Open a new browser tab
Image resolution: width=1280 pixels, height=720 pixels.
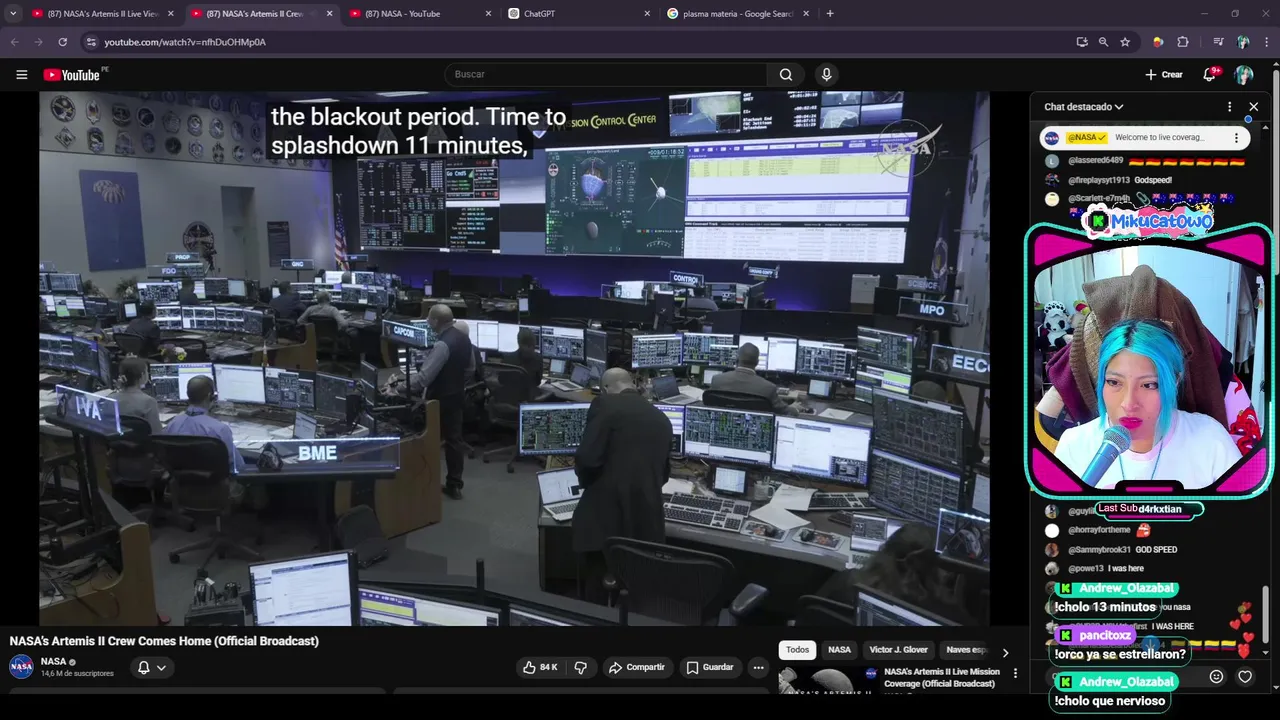(830, 14)
